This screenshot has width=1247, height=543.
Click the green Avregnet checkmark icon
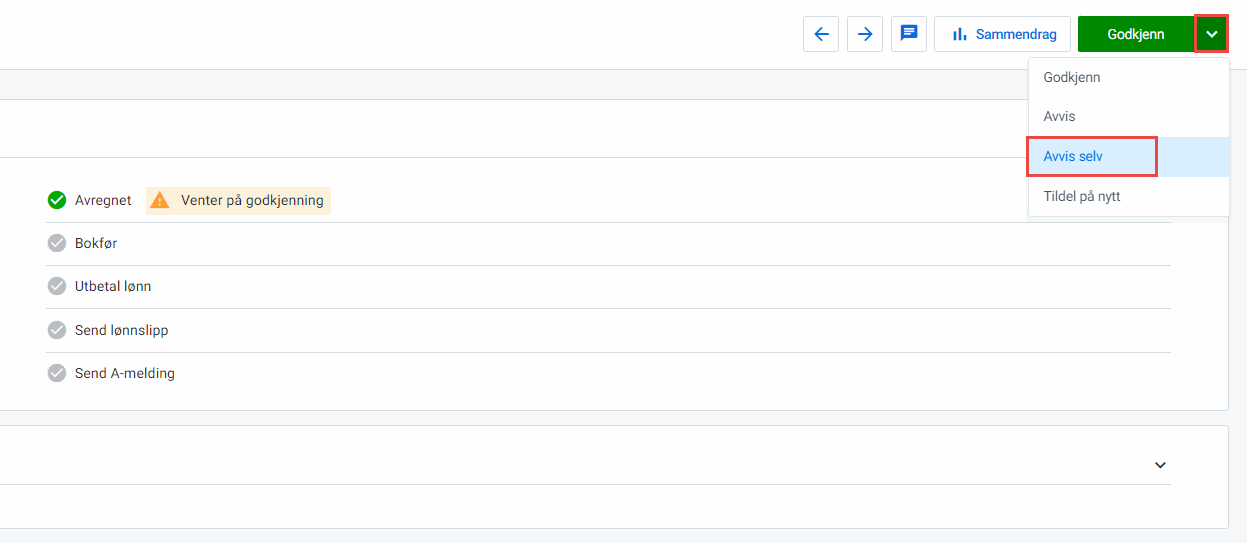[57, 200]
